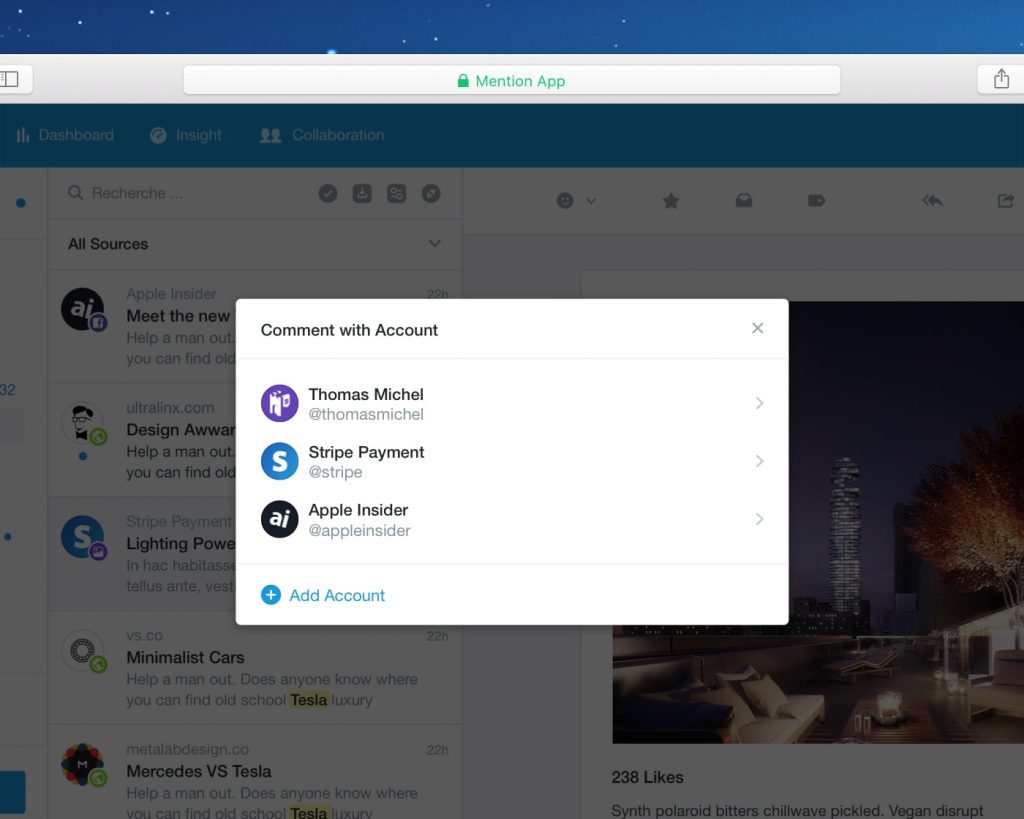Click the tag label icon
The image size is (1024, 819).
coord(816,201)
